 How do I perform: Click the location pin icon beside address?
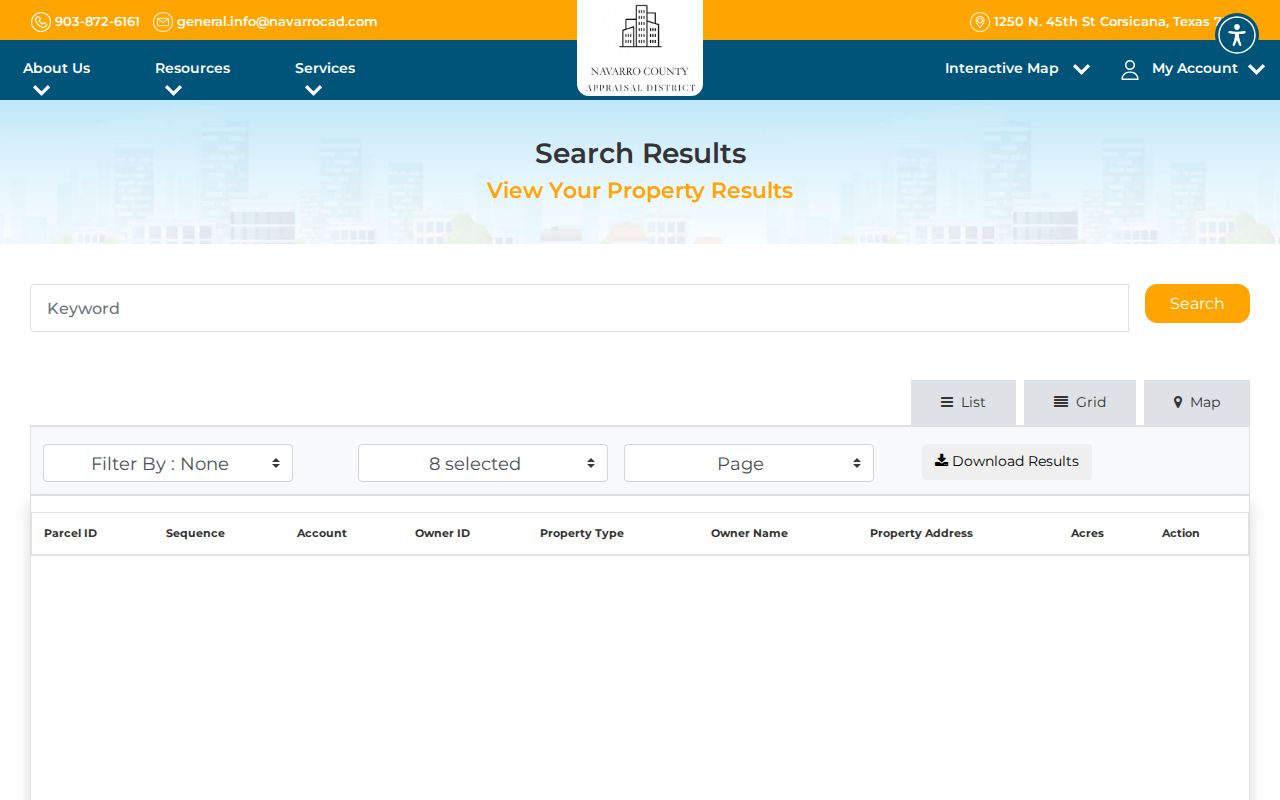pos(980,22)
